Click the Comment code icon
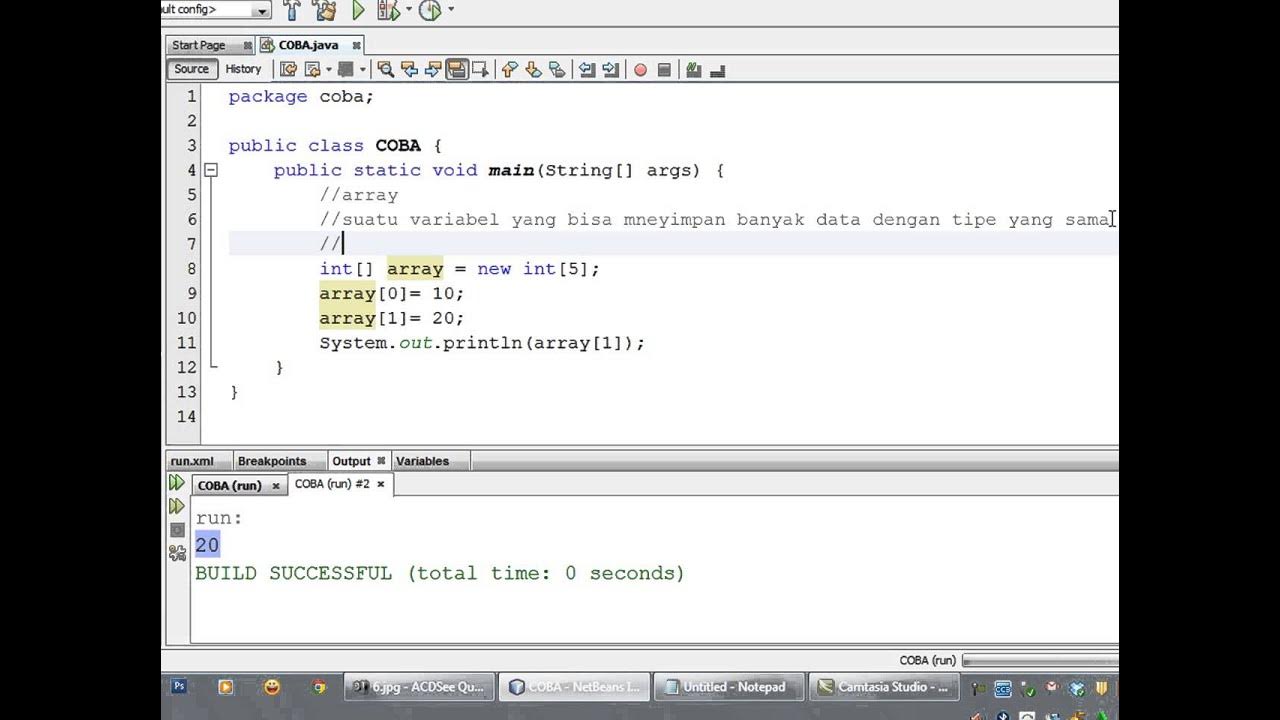The image size is (1280, 720). point(693,70)
